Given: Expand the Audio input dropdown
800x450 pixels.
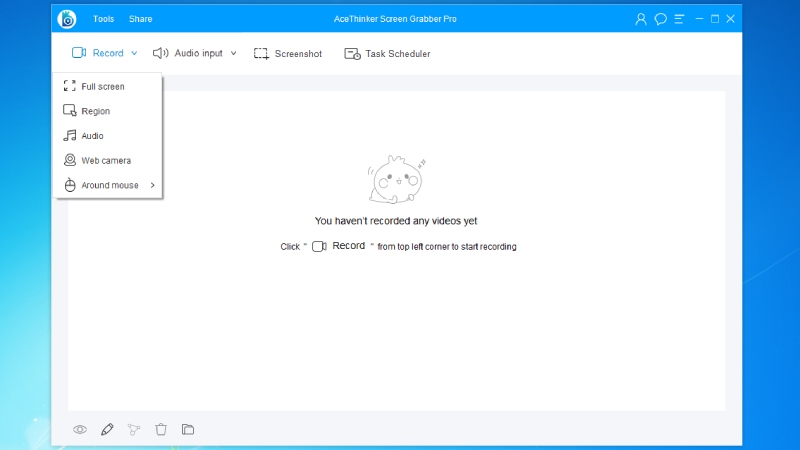Looking at the screenshot, I should (233, 54).
